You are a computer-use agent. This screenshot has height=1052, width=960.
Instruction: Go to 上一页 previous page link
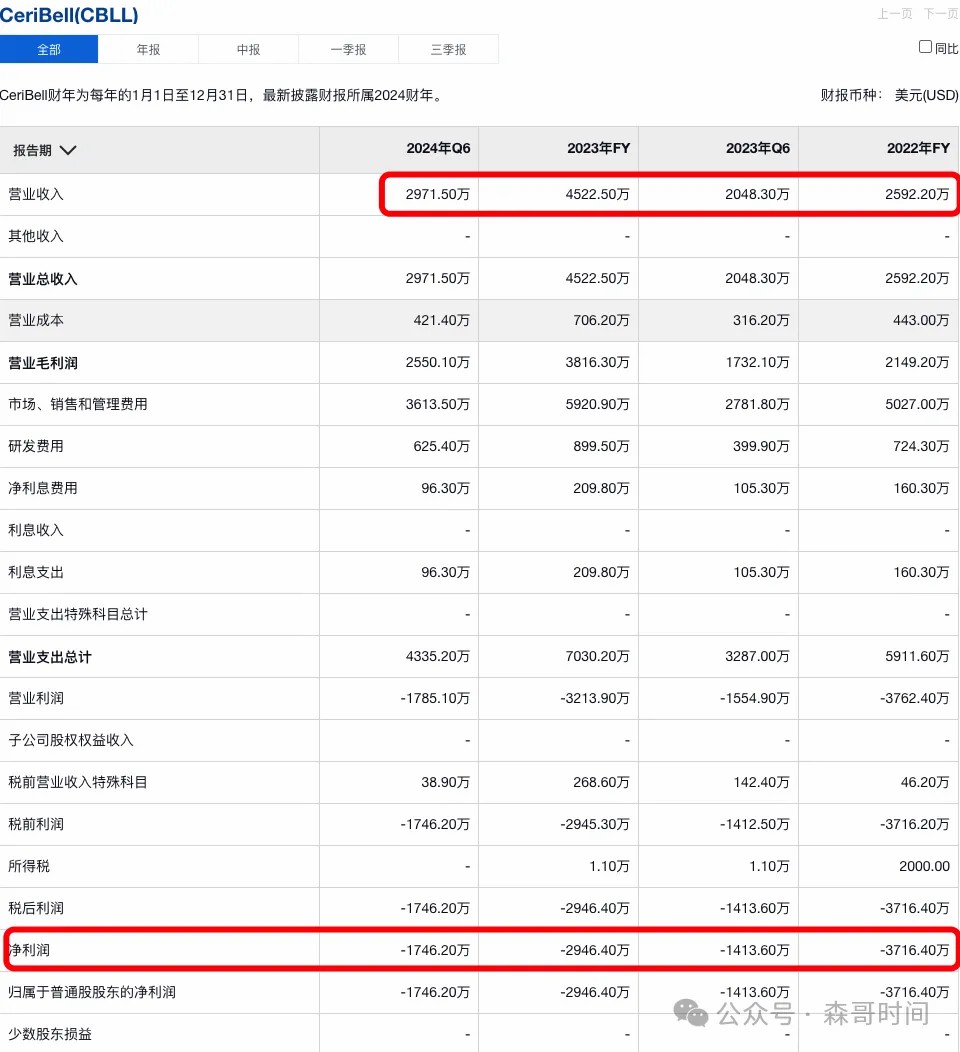click(895, 14)
